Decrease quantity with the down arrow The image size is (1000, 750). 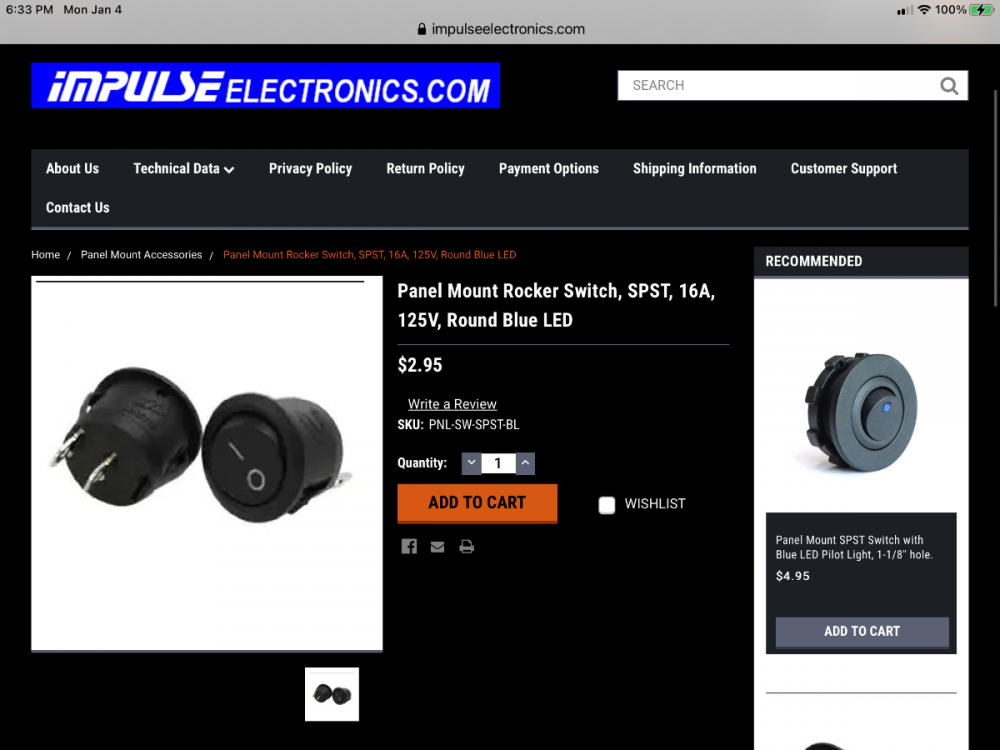[x=471, y=463]
